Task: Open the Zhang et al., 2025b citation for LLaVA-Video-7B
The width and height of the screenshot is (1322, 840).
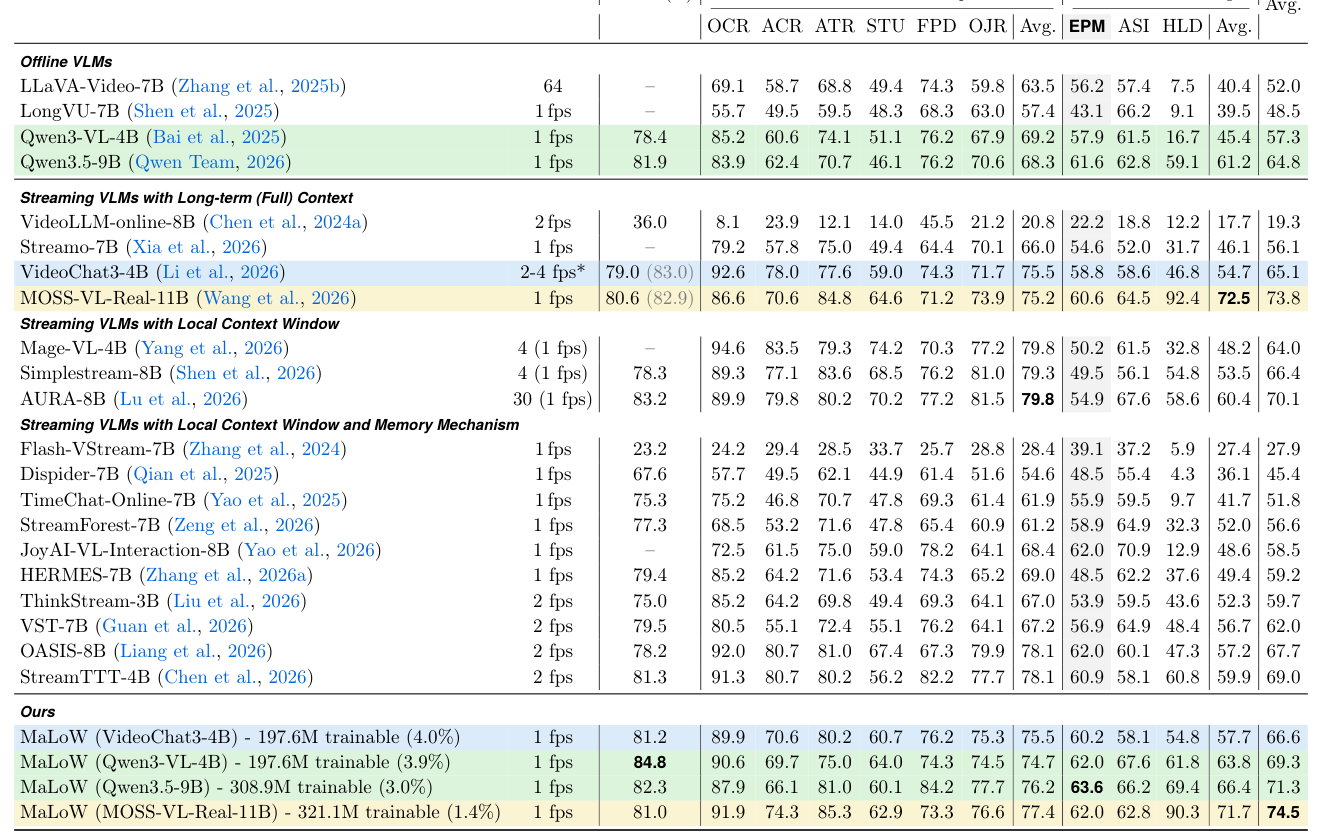Action: tap(258, 86)
